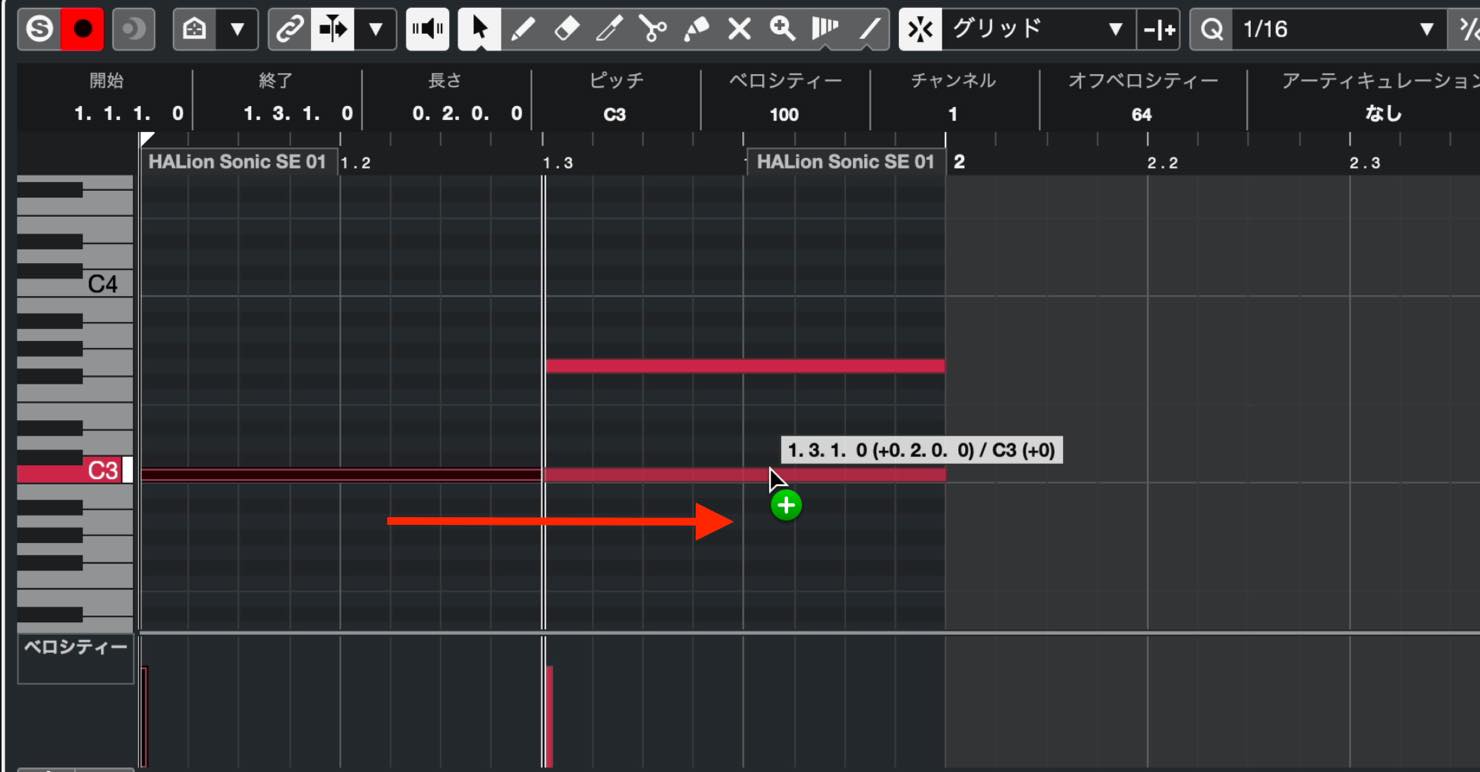Toggle the Auto-Scroll button
Image resolution: width=1480 pixels, height=772 pixels.
332,29
